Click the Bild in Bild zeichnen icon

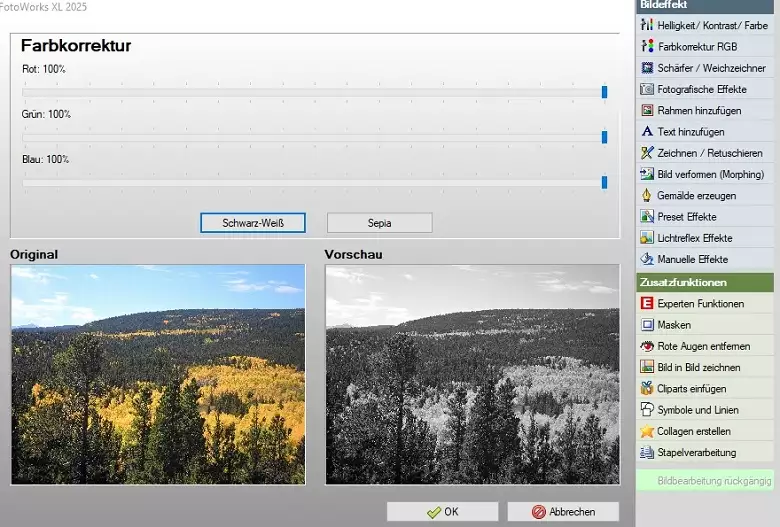[x=647, y=367]
